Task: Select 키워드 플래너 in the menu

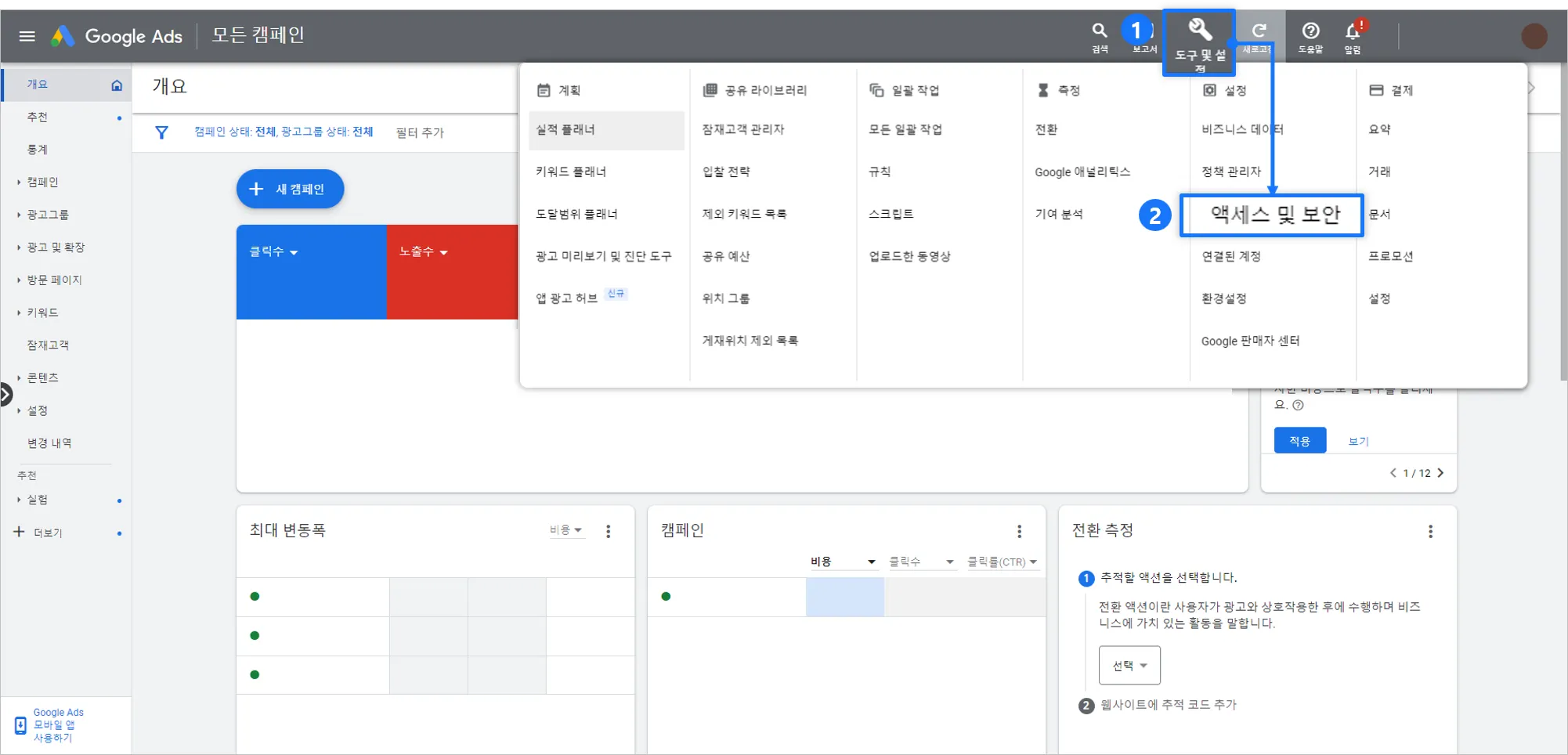Action: (571, 172)
